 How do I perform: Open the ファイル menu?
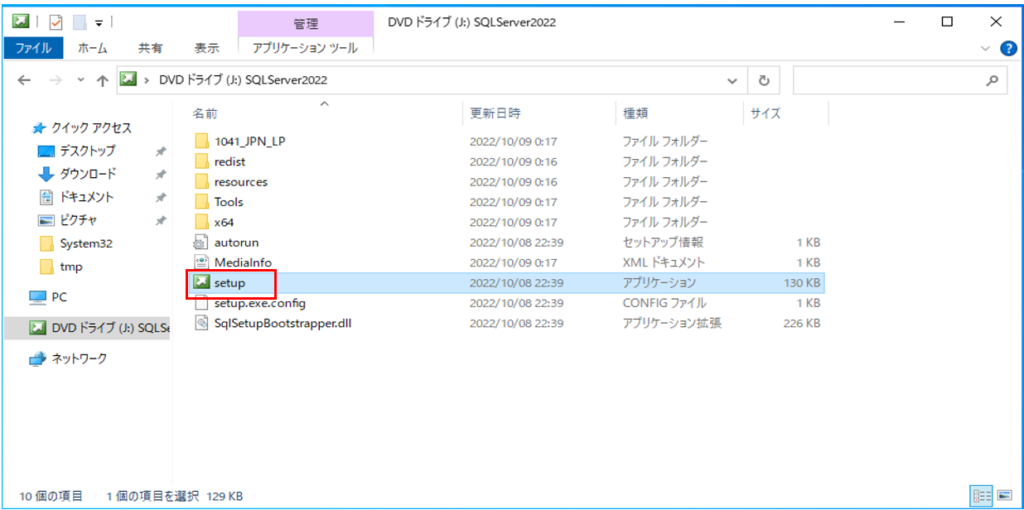point(33,47)
